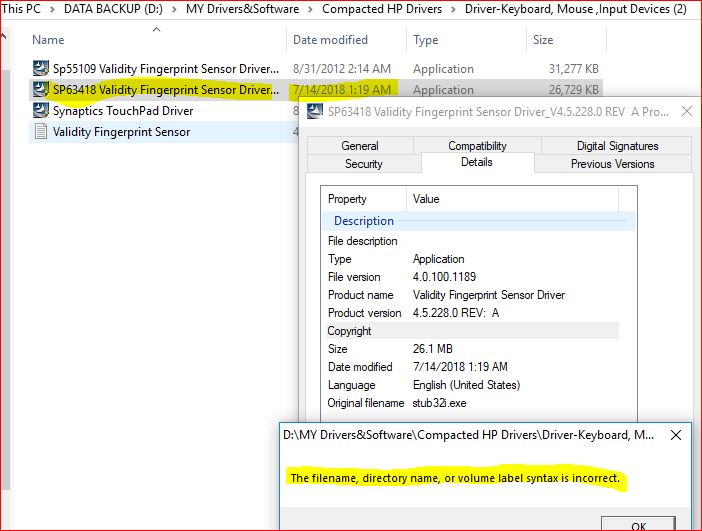Viewport: 702px width, 531px height.
Task: Close the error message dialog
Action: (676, 435)
